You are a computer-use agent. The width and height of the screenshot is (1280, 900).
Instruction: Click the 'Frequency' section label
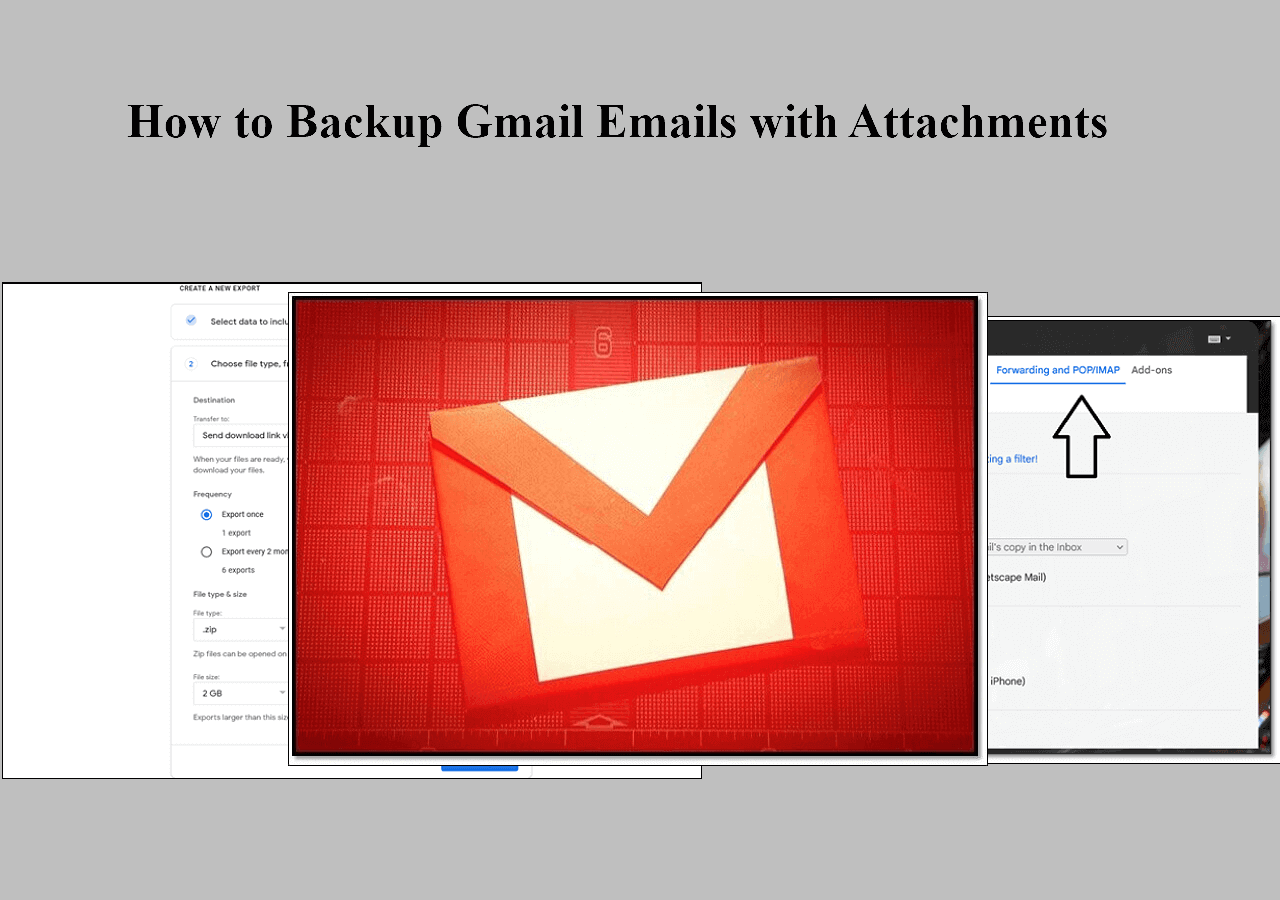click(x=212, y=494)
